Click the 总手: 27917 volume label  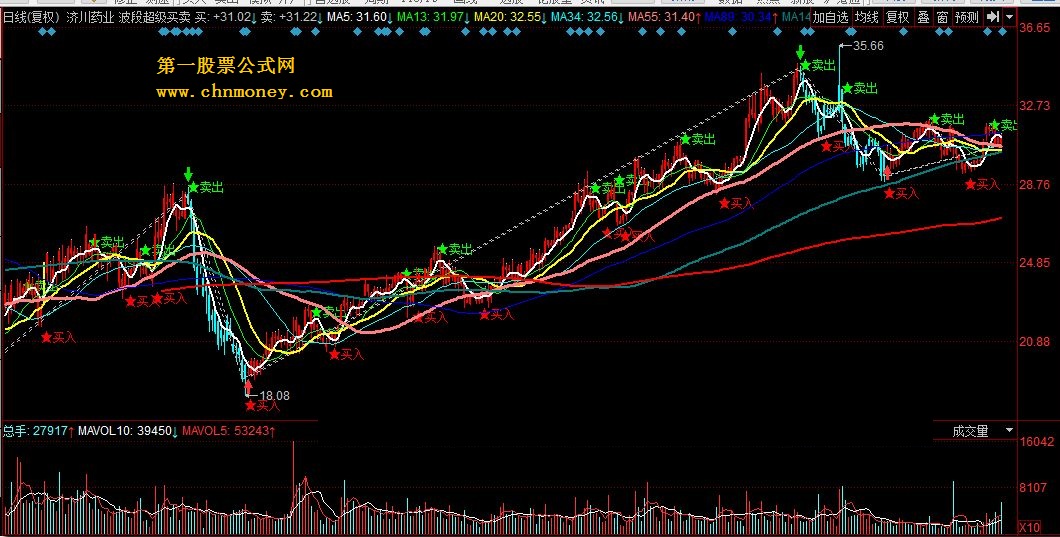tap(39, 431)
